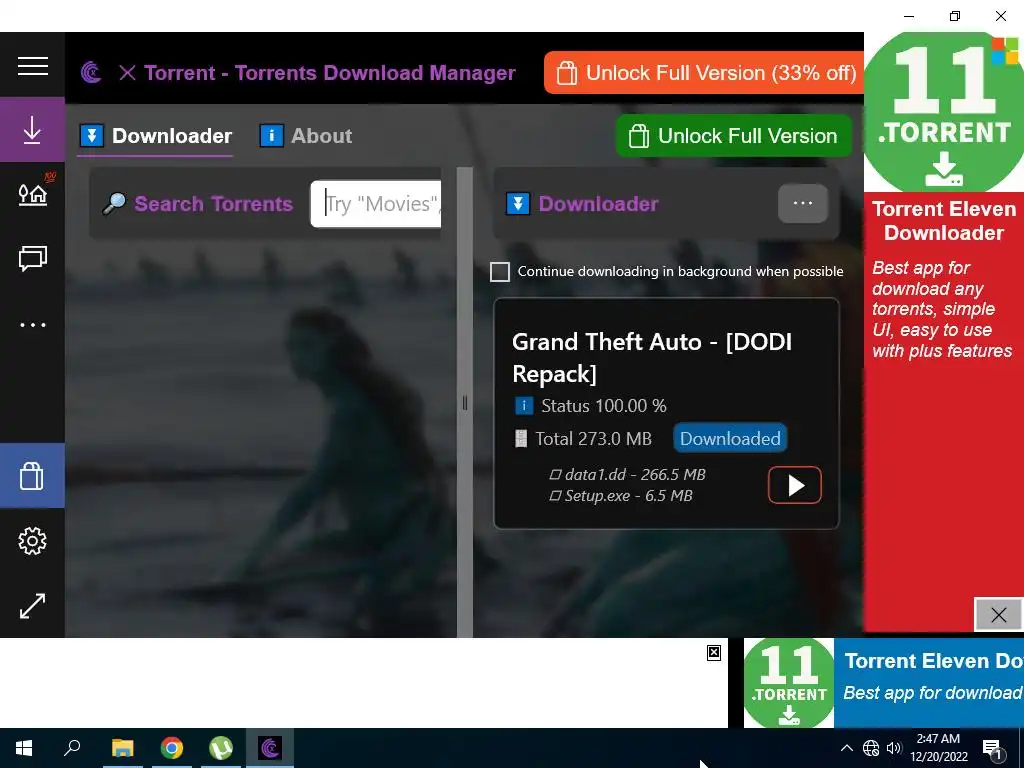Viewport: 1024px width, 768px height.
Task: Show hidden system tray icons
Action: [x=846, y=748]
